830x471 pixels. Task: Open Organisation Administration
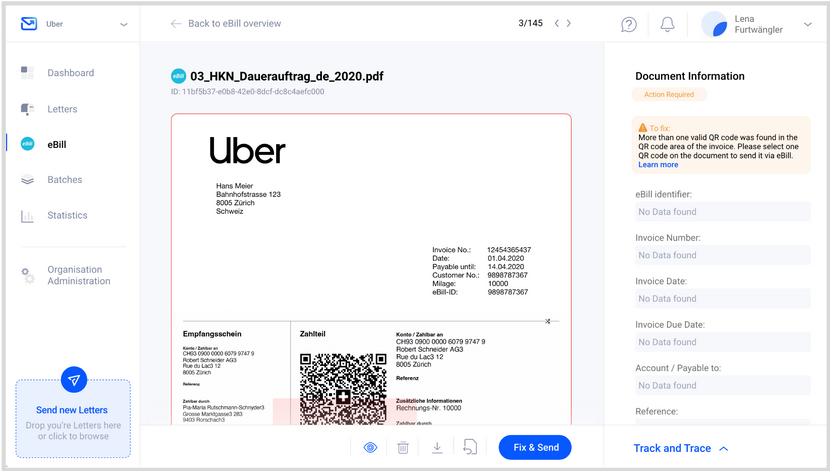click(x=79, y=275)
